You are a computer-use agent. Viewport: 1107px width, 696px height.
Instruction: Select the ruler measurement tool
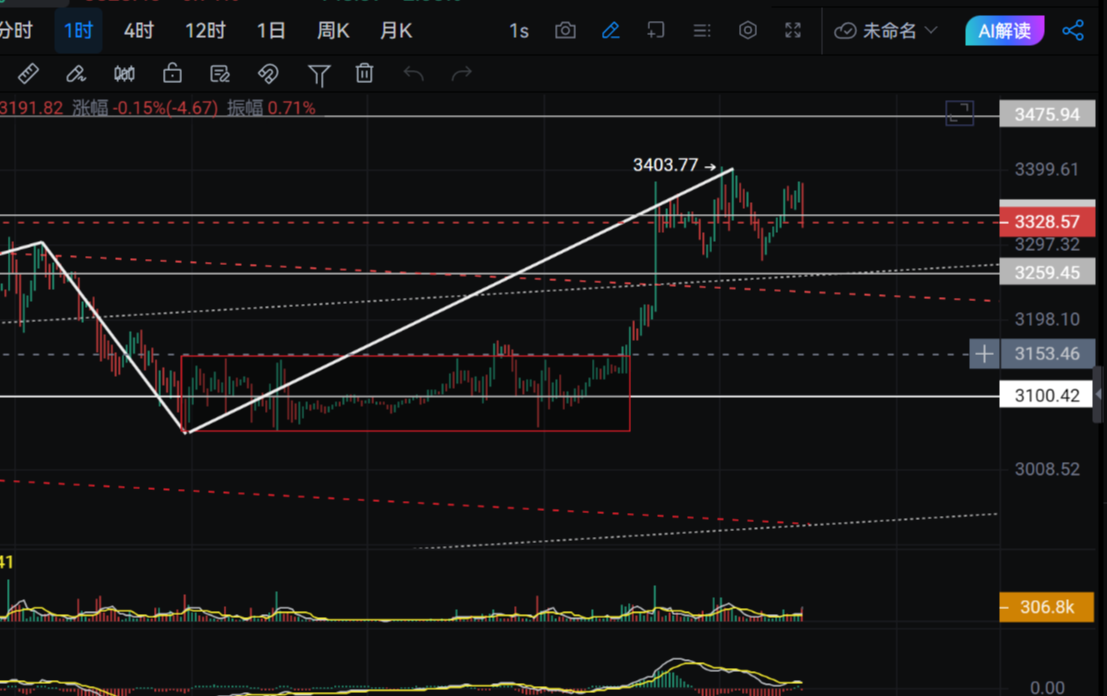point(28,73)
